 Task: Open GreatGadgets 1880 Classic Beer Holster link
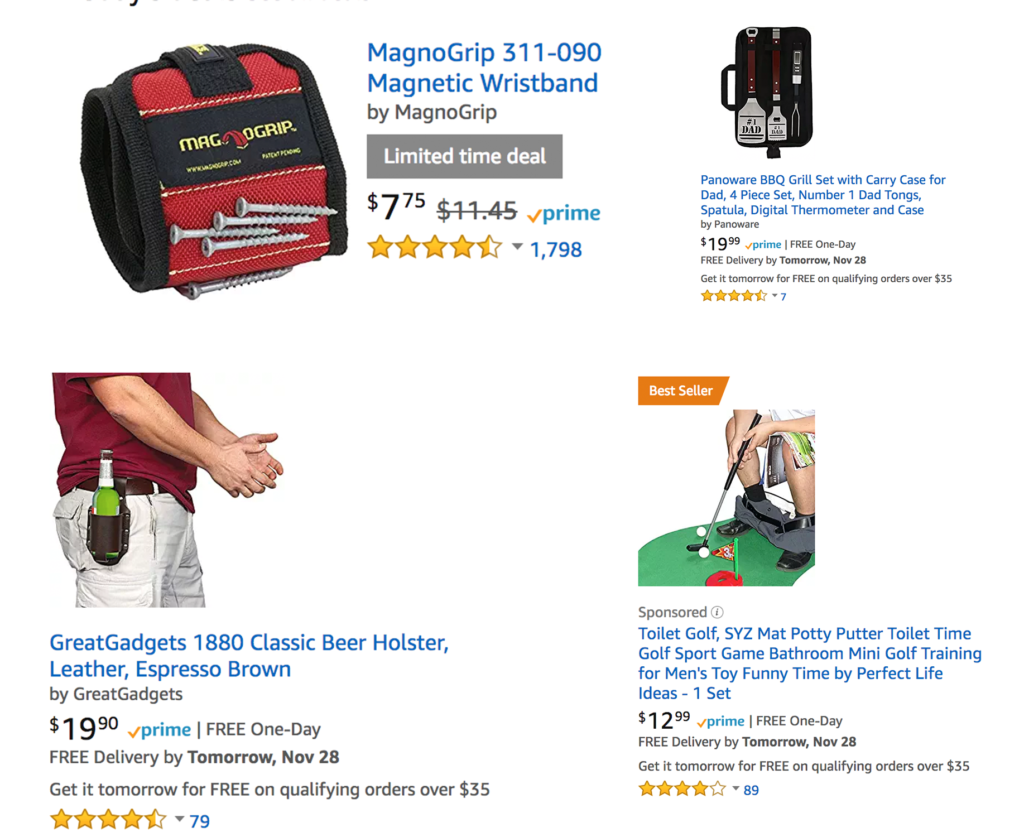coord(249,655)
